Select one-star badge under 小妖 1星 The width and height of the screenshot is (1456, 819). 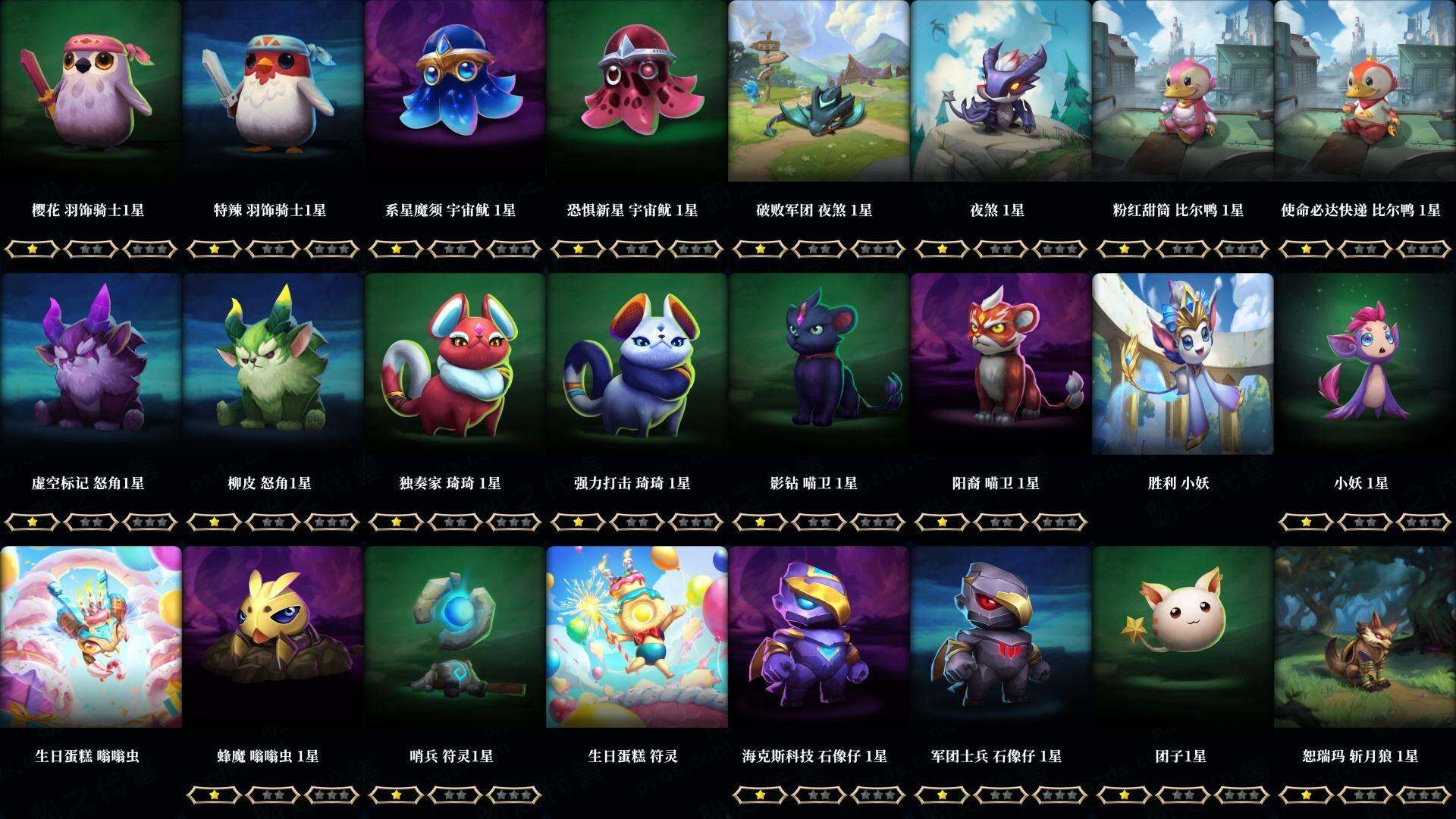click(1306, 522)
